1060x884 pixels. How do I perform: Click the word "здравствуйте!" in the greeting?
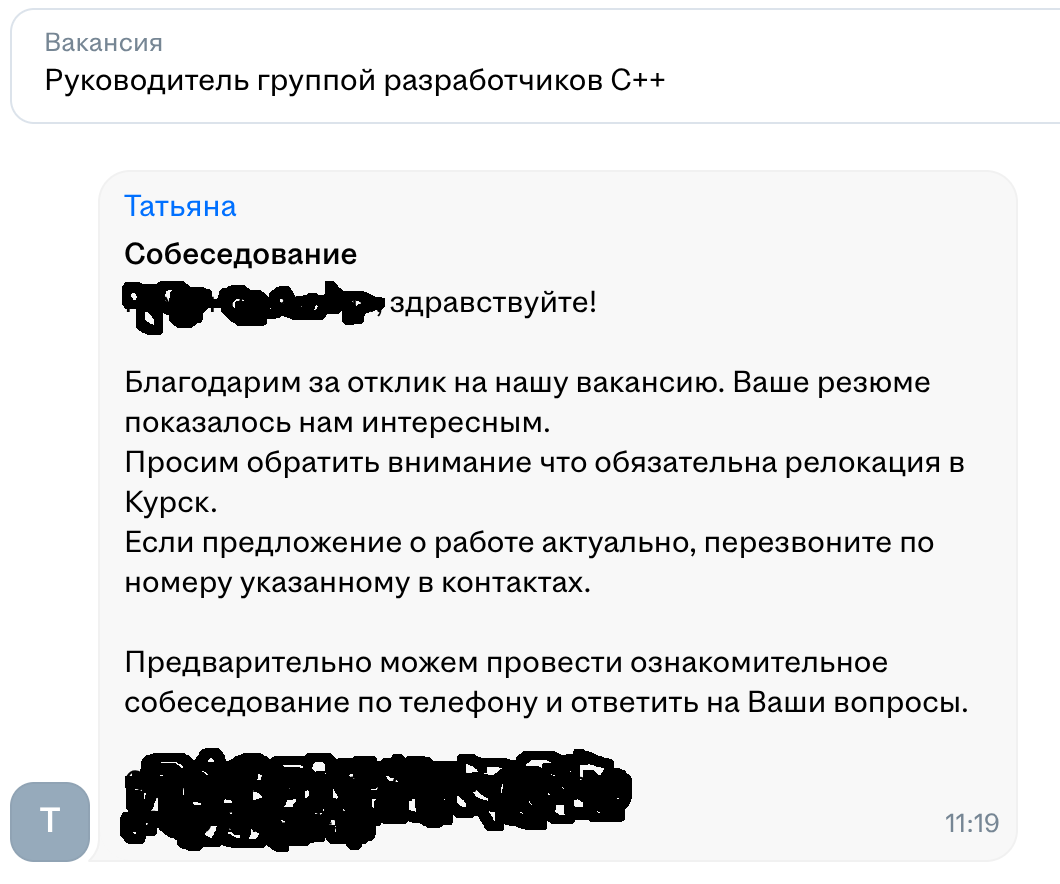(x=493, y=302)
